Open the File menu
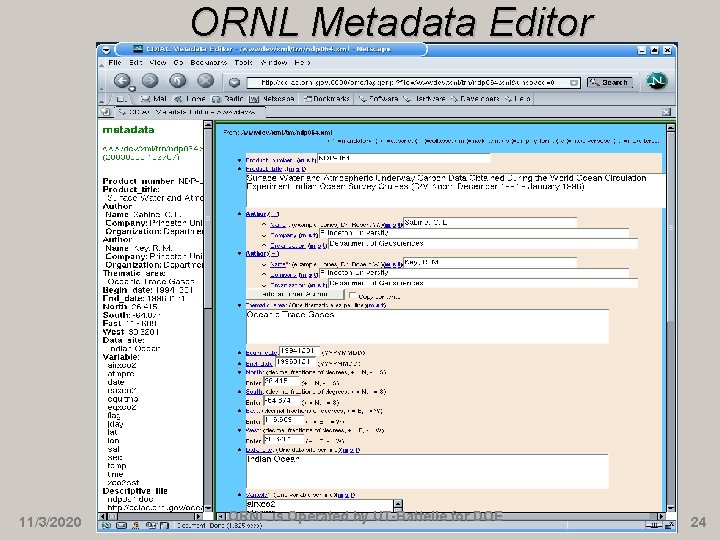The height and width of the screenshot is (540, 720). click(x=115, y=62)
